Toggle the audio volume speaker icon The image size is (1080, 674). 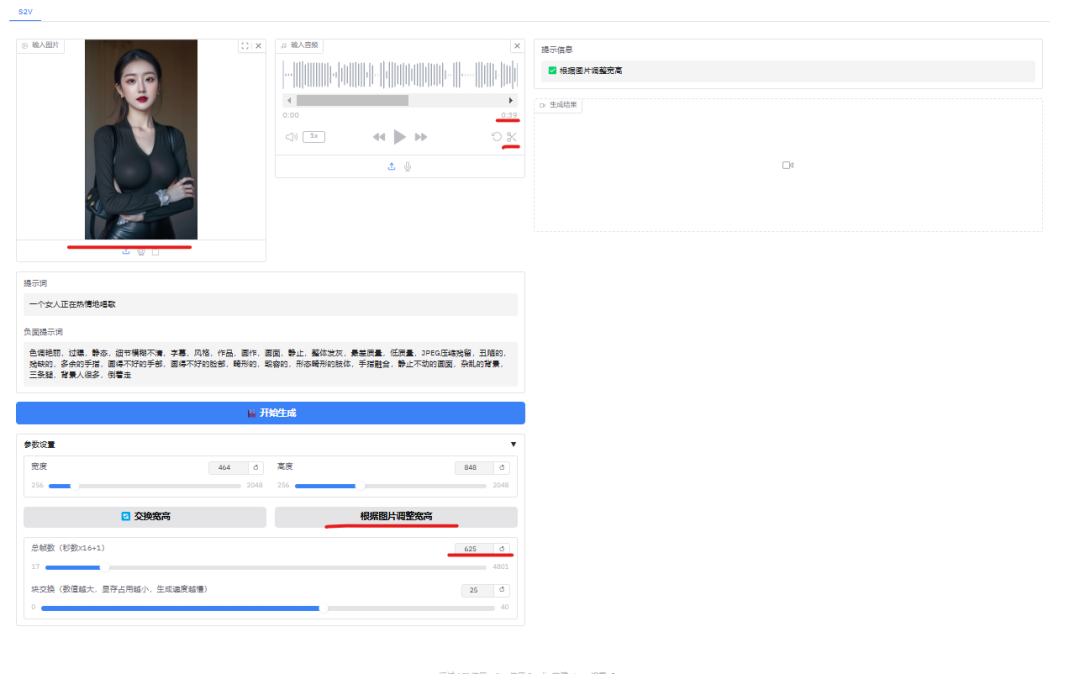click(291, 137)
